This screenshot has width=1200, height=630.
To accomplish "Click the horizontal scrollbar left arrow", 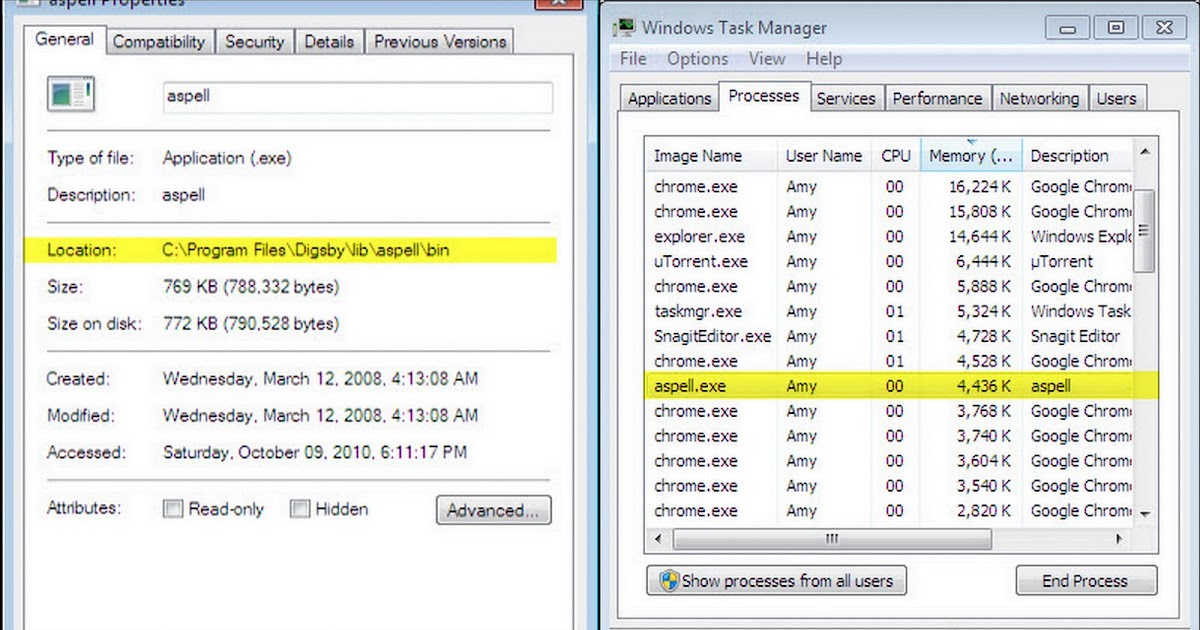I will pyautogui.click(x=658, y=539).
